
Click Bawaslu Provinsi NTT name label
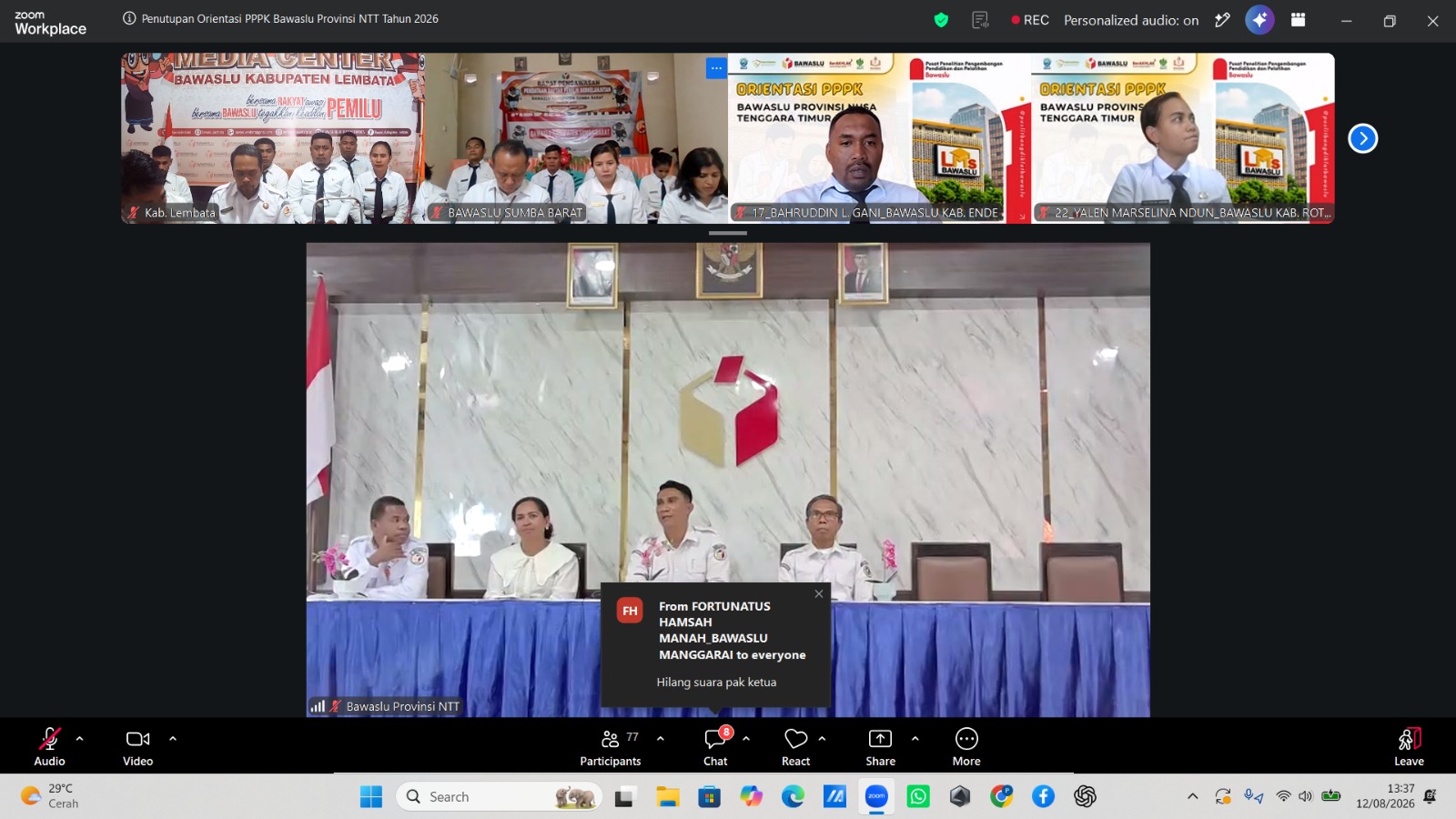tap(402, 706)
